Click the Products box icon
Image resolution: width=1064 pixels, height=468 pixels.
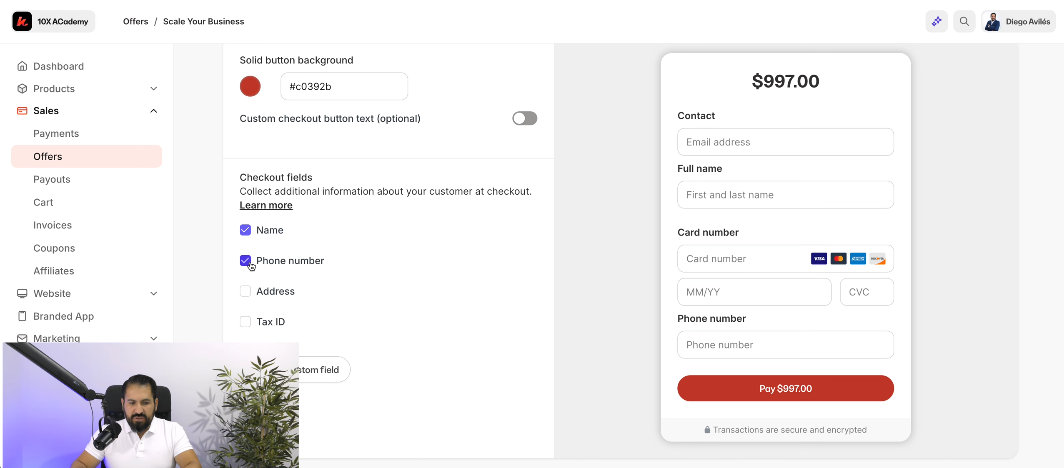(x=22, y=89)
